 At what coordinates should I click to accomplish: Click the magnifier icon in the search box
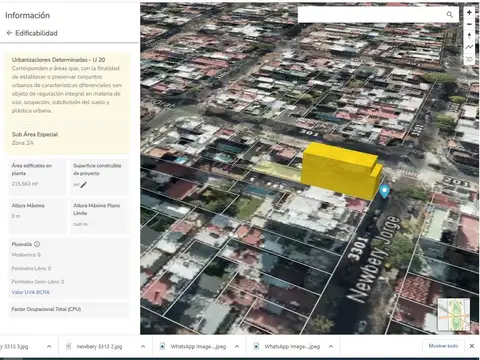point(450,15)
